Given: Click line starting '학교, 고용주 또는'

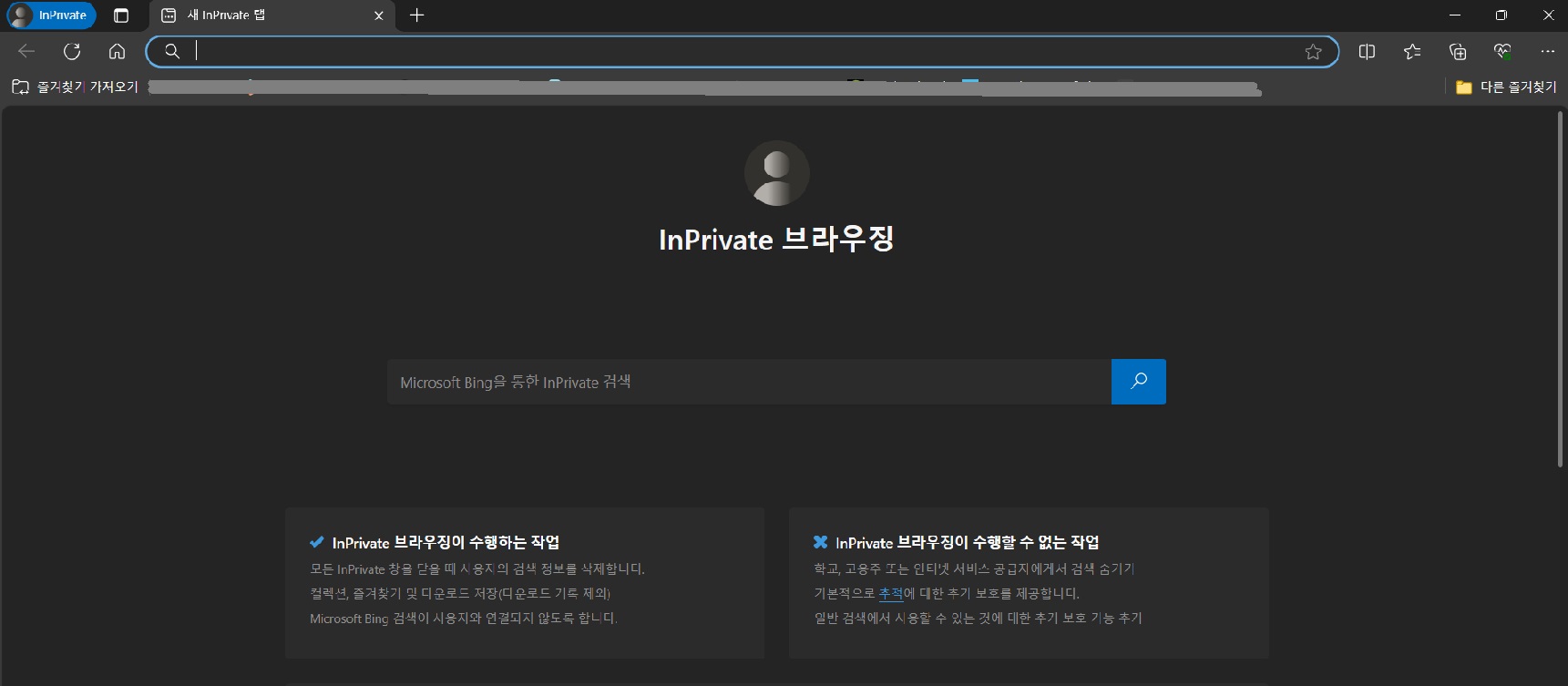Looking at the screenshot, I should pyautogui.click(x=974, y=568).
